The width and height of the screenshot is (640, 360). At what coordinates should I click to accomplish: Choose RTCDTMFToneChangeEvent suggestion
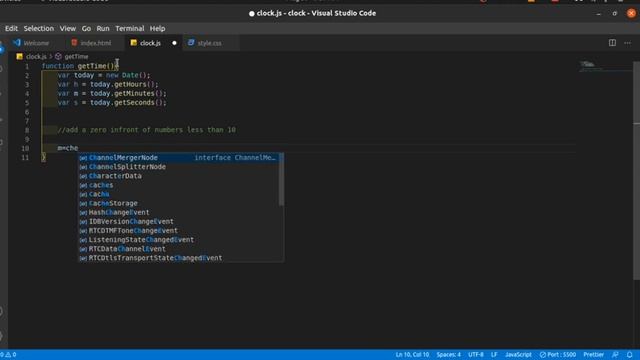coord(179,231)
